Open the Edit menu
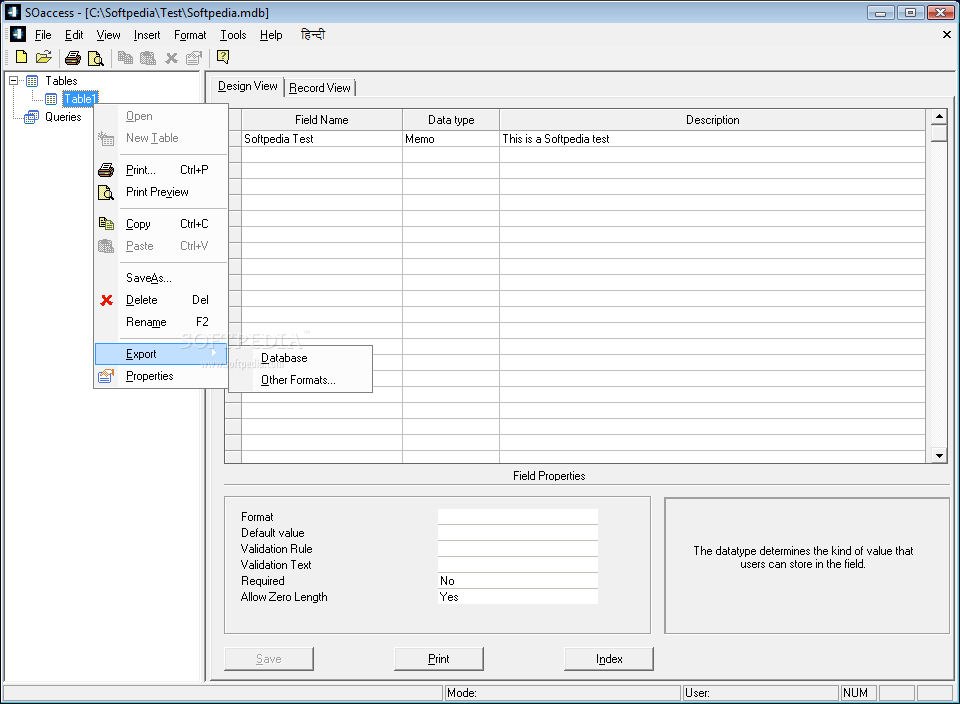 tap(74, 35)
